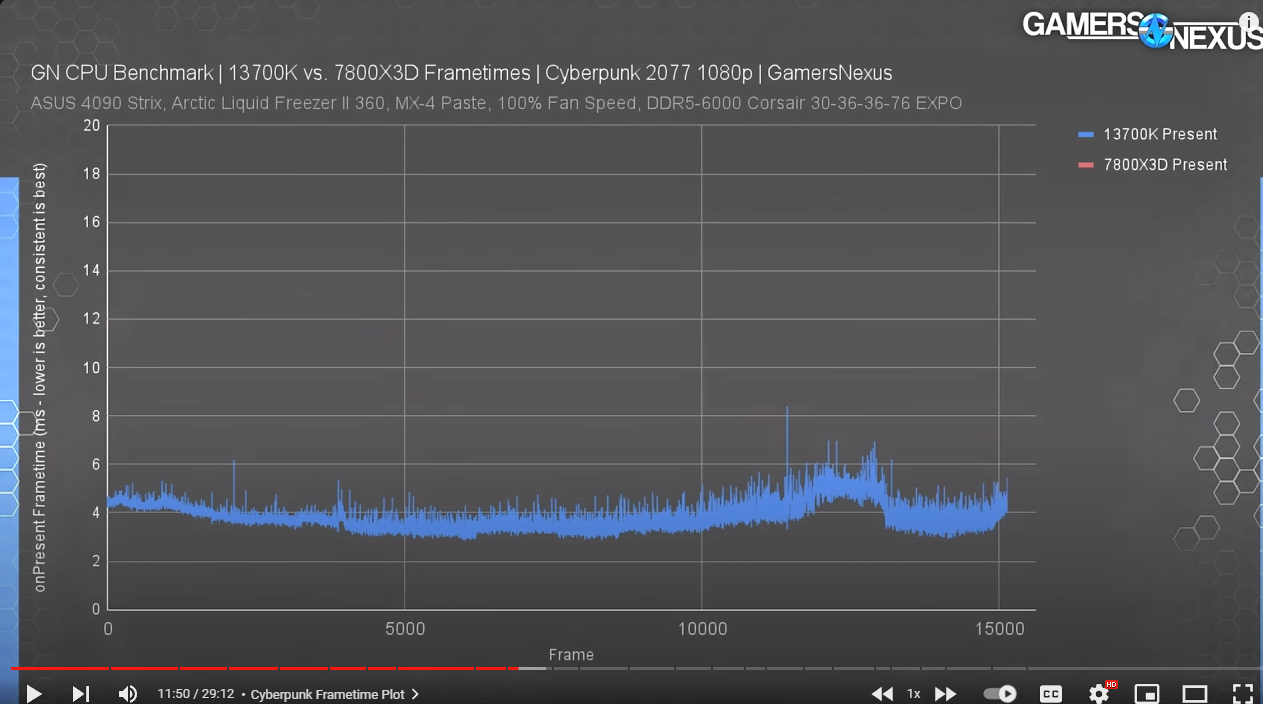
Task: Click the 11:50 / 29:12 time display
Action: pyautogui.click(x=196, y=694)
